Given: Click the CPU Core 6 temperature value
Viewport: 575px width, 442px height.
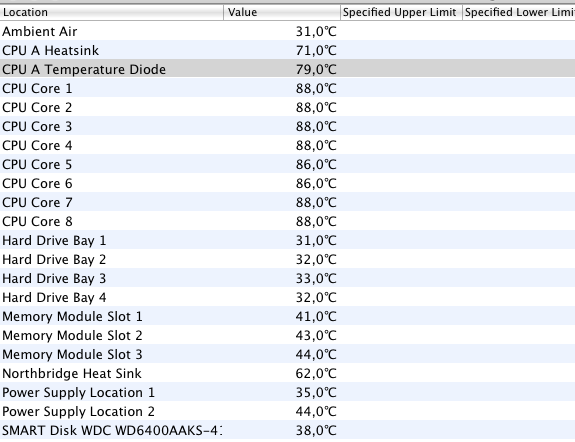Looking at the screenshot, I should click(x=316, y=183).
